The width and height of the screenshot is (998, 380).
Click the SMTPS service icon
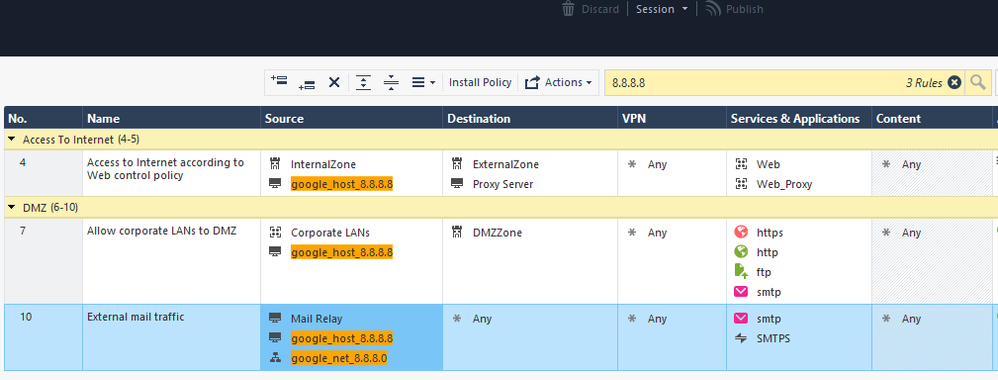click(741, 339)
